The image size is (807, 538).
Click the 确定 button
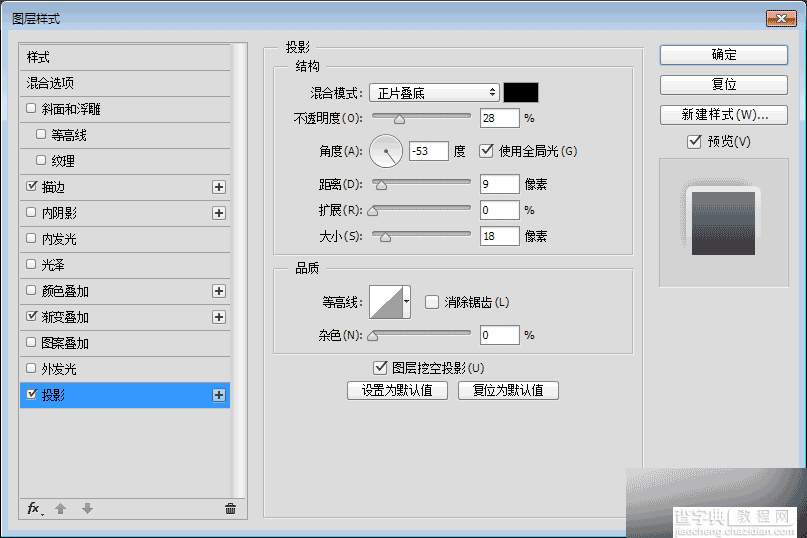pos(724,55)
